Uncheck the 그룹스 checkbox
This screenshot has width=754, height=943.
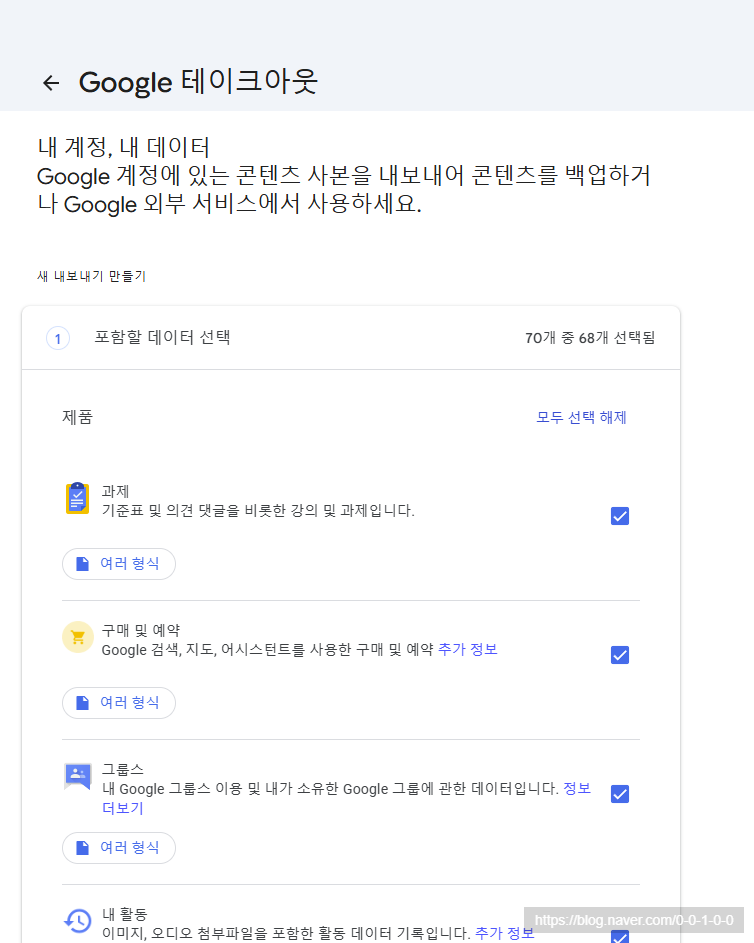(x=619, y=794)
